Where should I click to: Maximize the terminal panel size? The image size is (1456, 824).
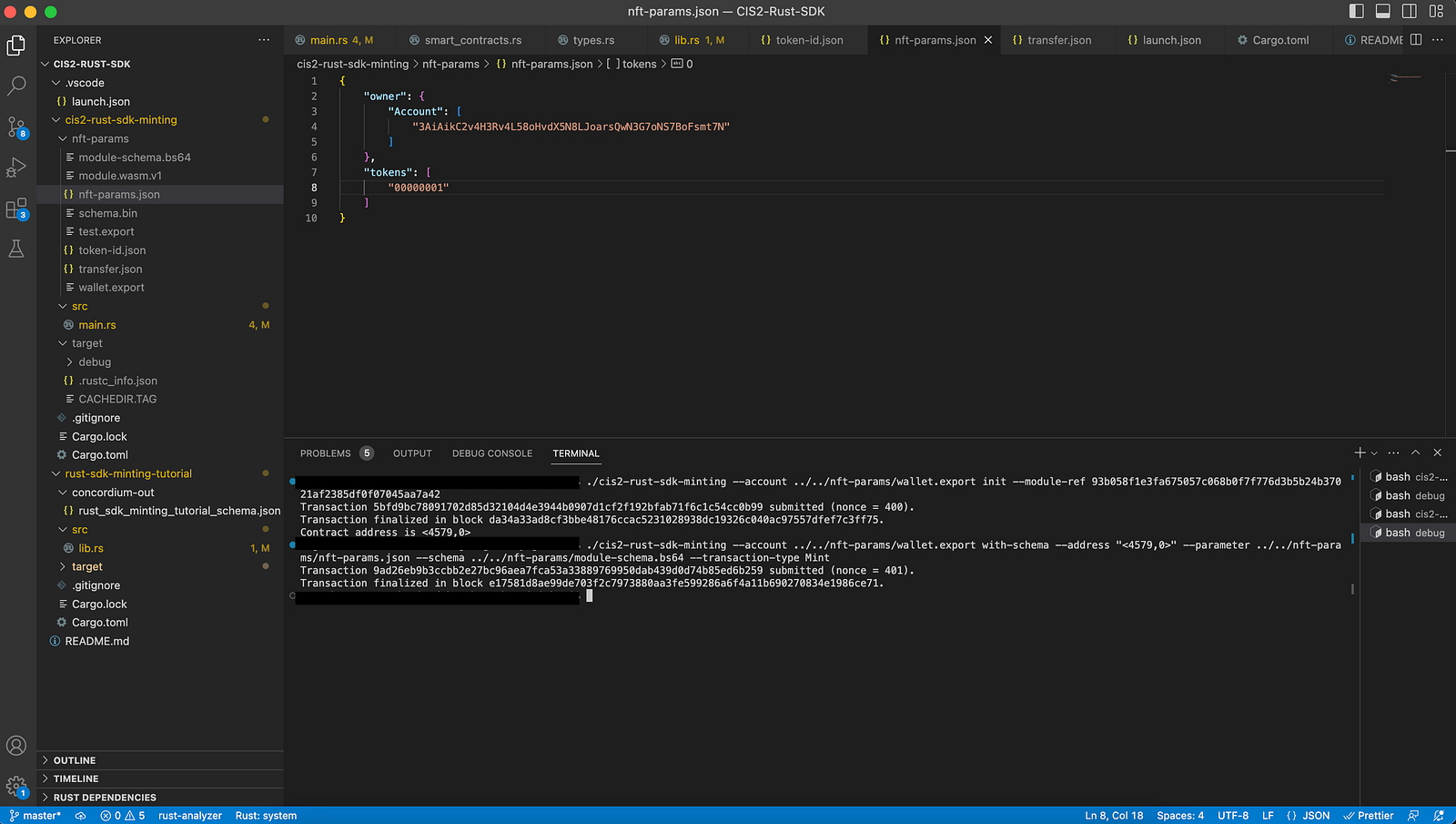pos(1416,453)
